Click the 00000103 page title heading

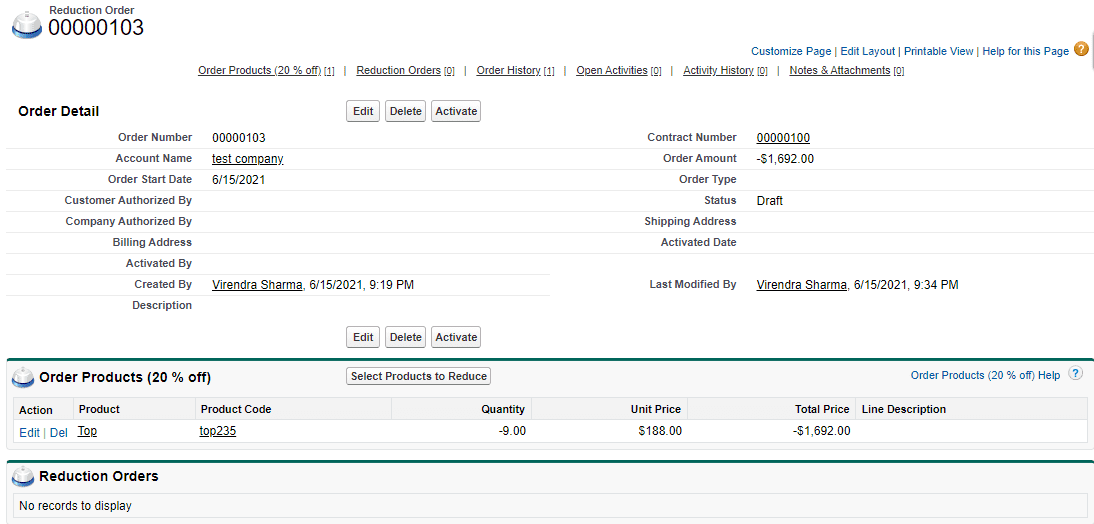96,27
